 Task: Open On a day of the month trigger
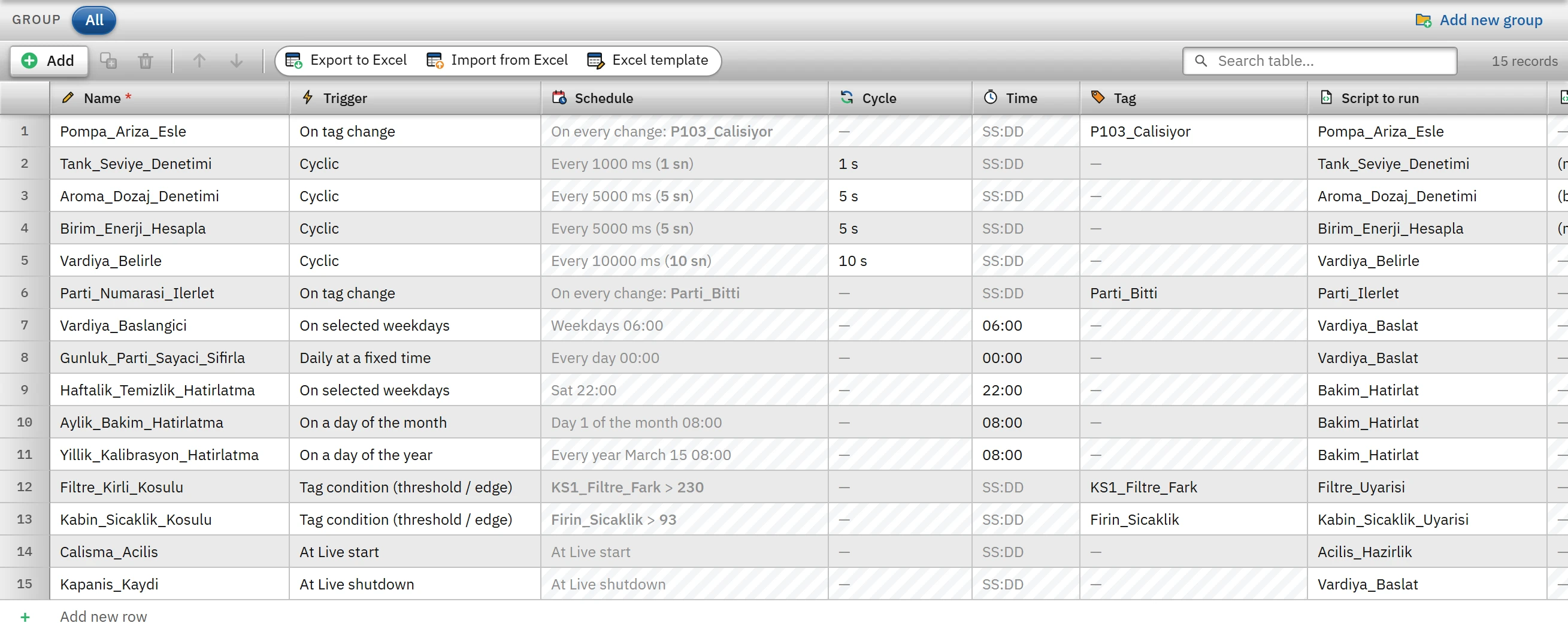click(415, 421)
